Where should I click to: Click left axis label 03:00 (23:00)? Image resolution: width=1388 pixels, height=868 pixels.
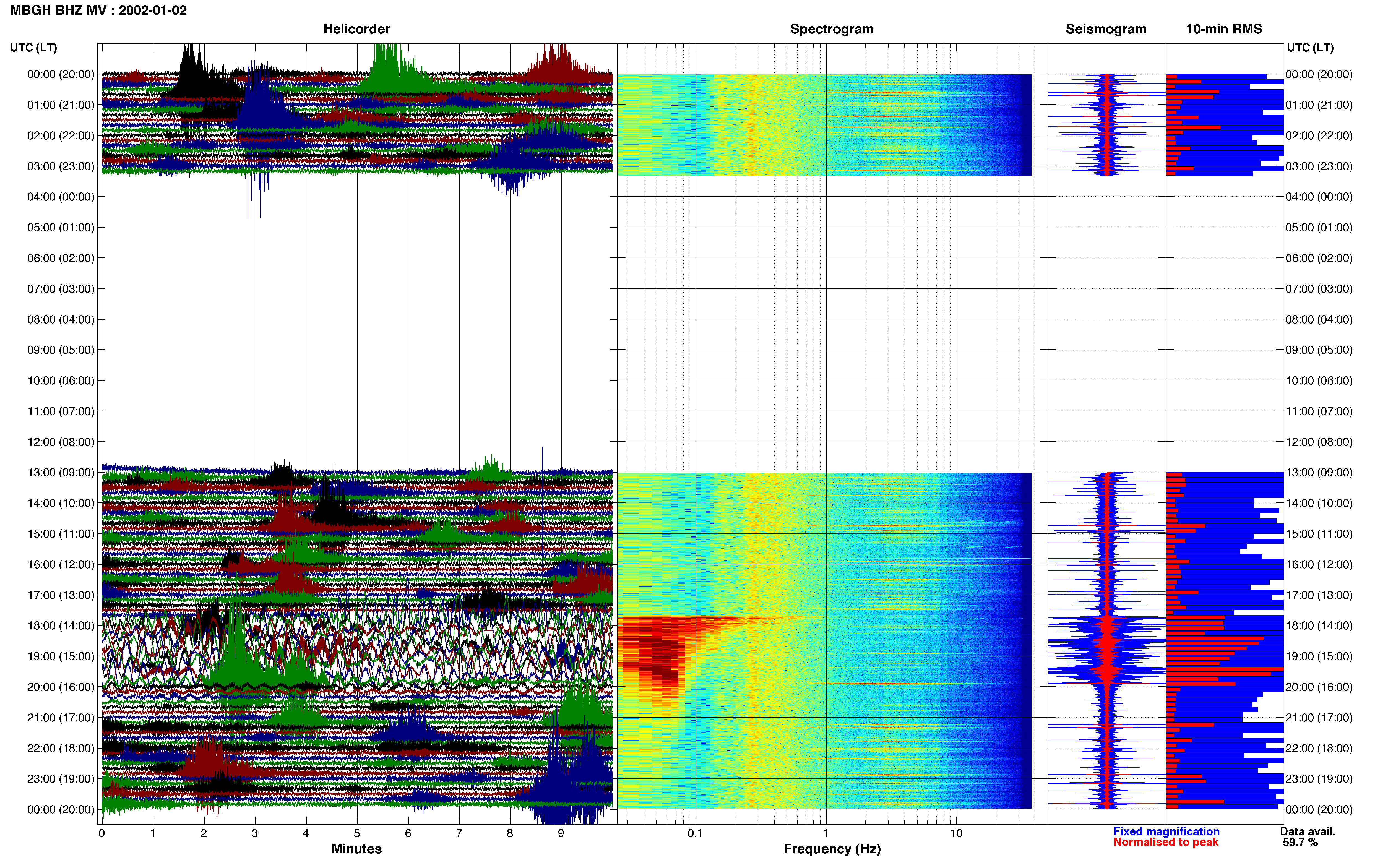(x=61, y=166)
